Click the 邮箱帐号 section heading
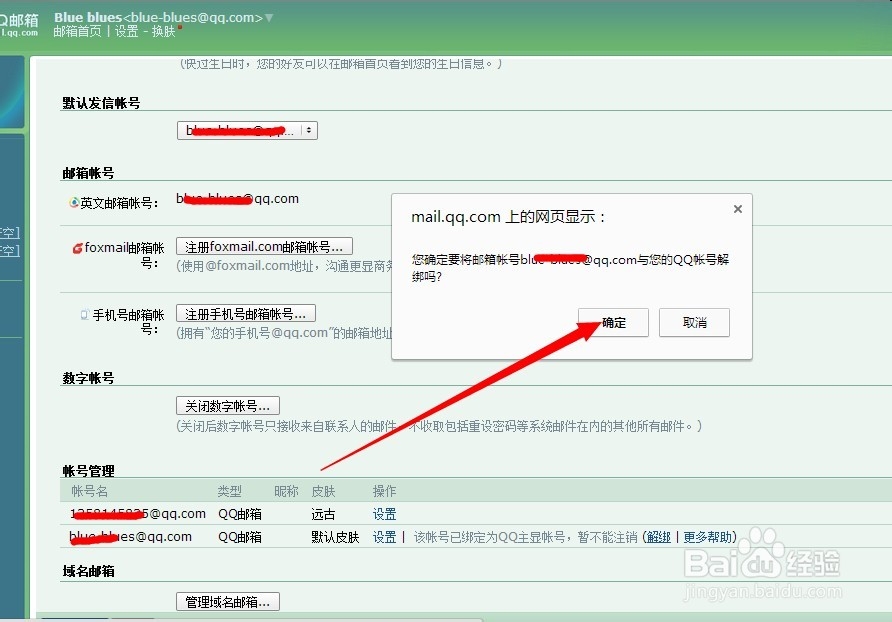This screenshot has width=892, height=622. 88,173
